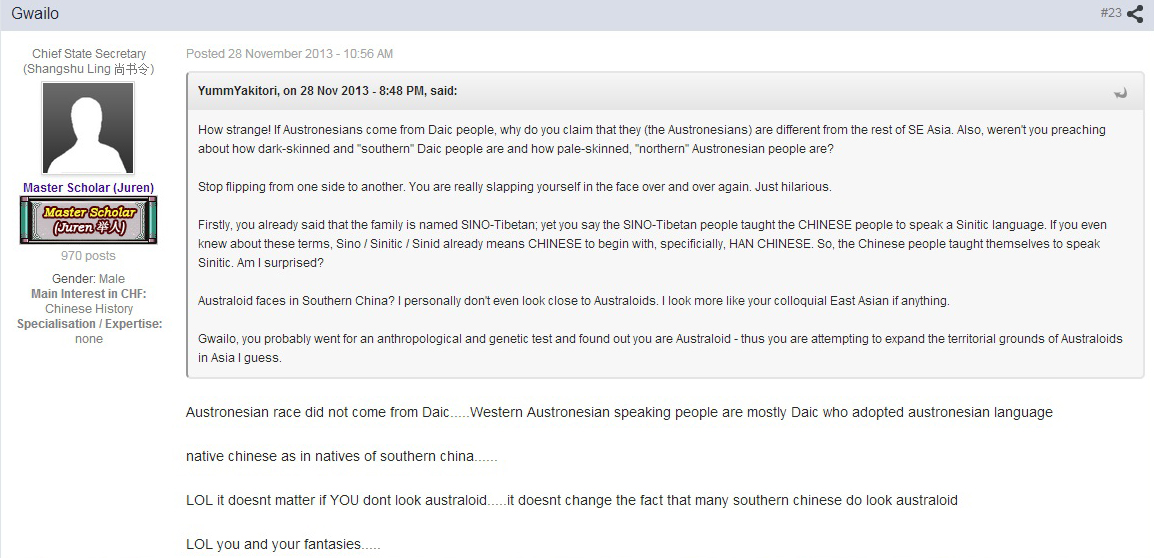Click the Specialisation / Expertise label
This screenshot has width=1154, height=558.
tap(89, 324)
